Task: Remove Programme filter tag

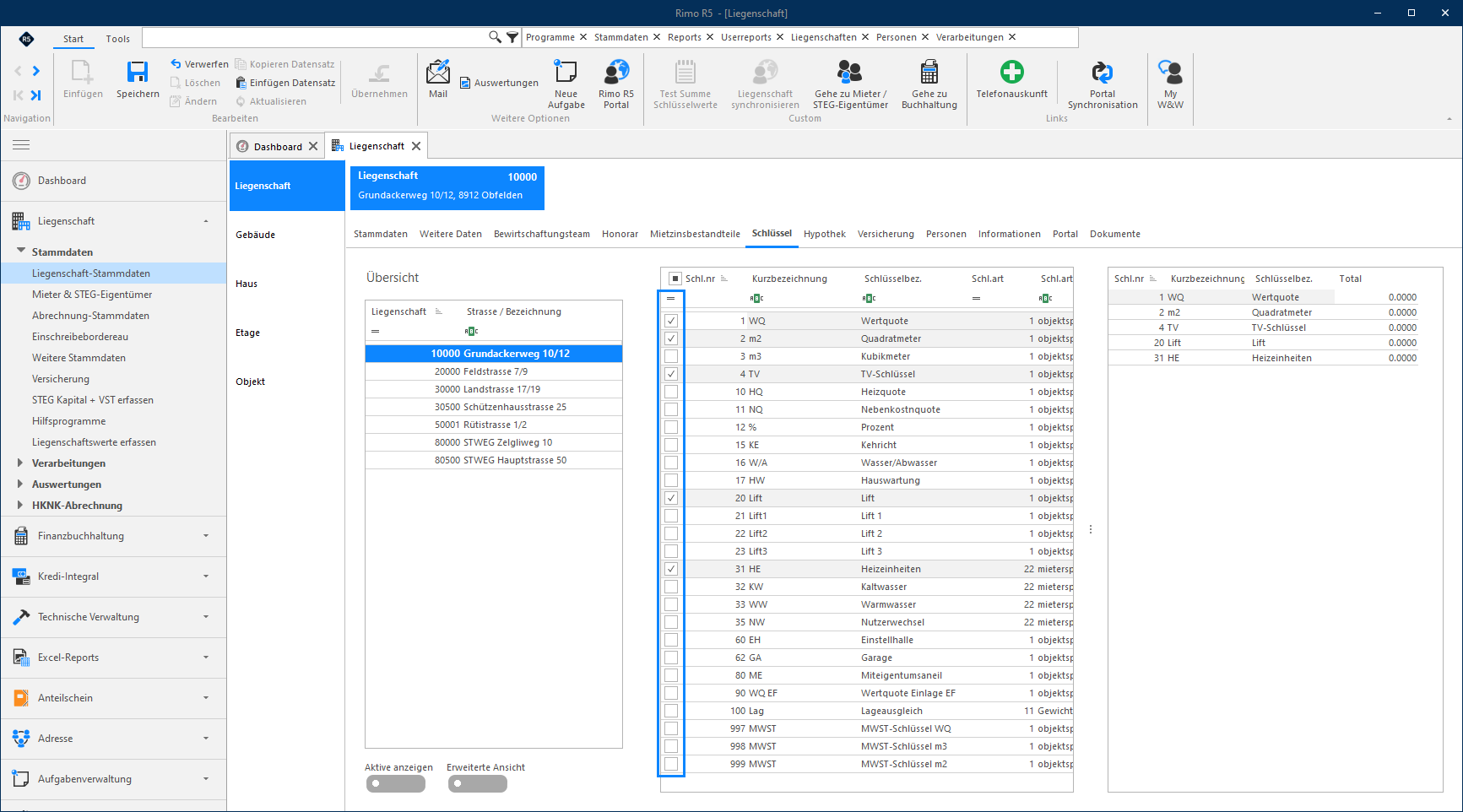Action: 583,37
